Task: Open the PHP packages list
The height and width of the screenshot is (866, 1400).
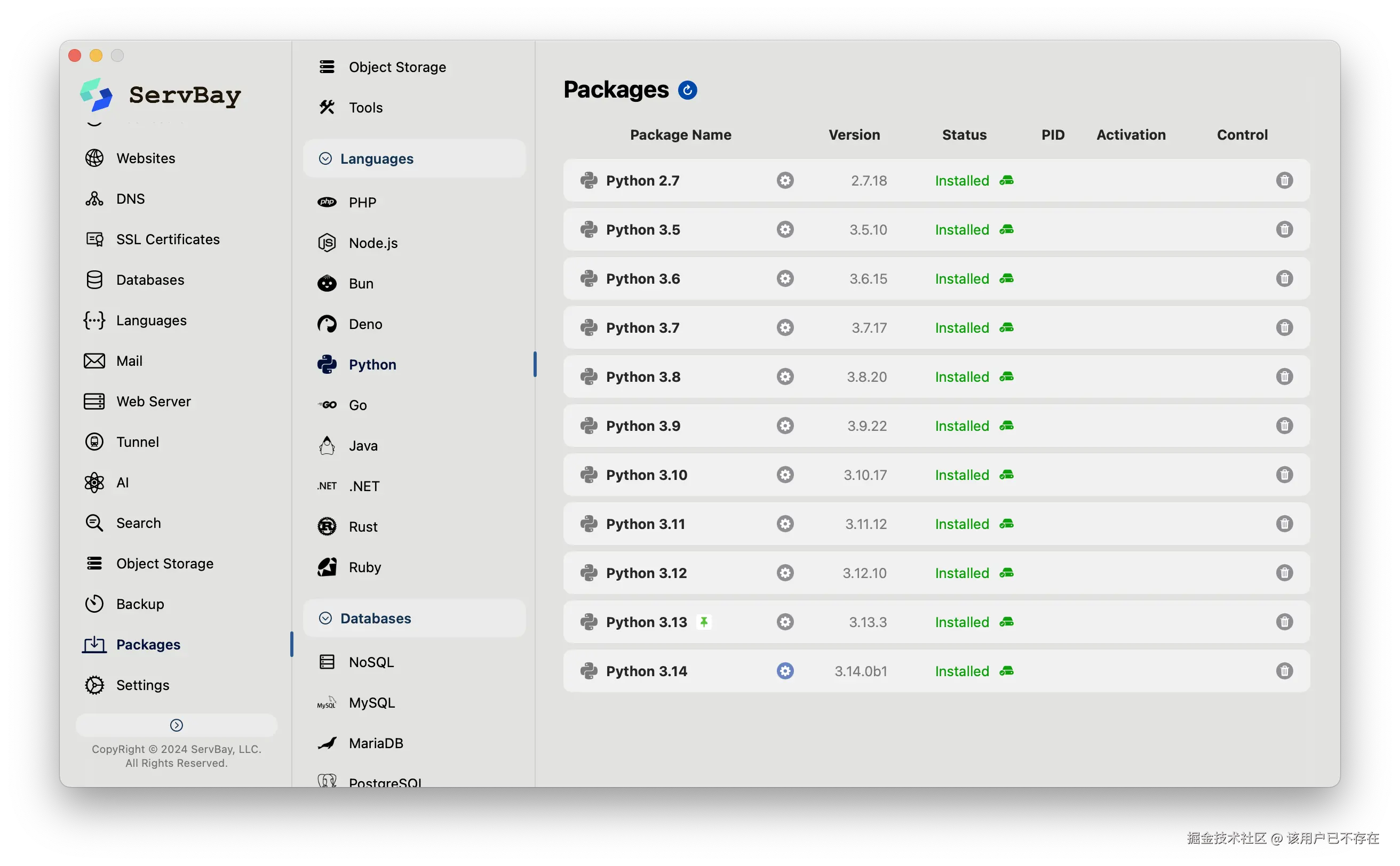Action: tap(362, 203)
